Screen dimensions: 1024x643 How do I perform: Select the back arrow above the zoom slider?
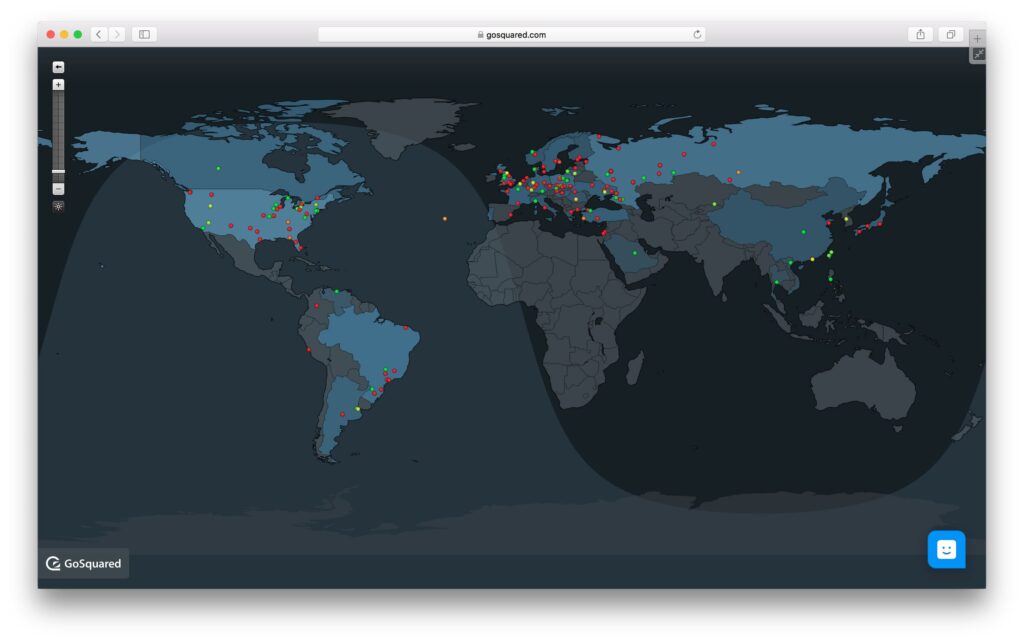(59, 66)
